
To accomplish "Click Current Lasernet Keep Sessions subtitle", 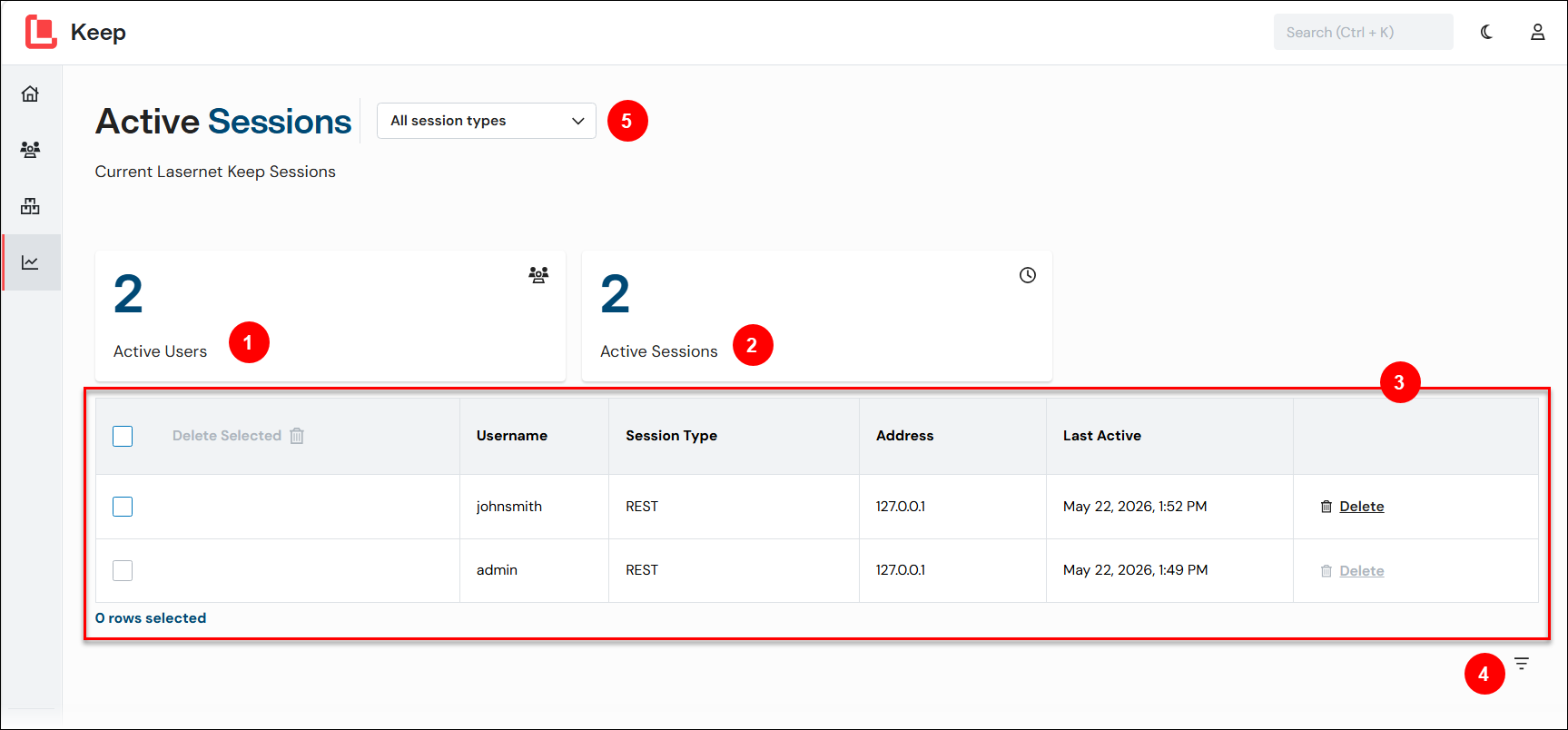I will (x=215, y=172).
